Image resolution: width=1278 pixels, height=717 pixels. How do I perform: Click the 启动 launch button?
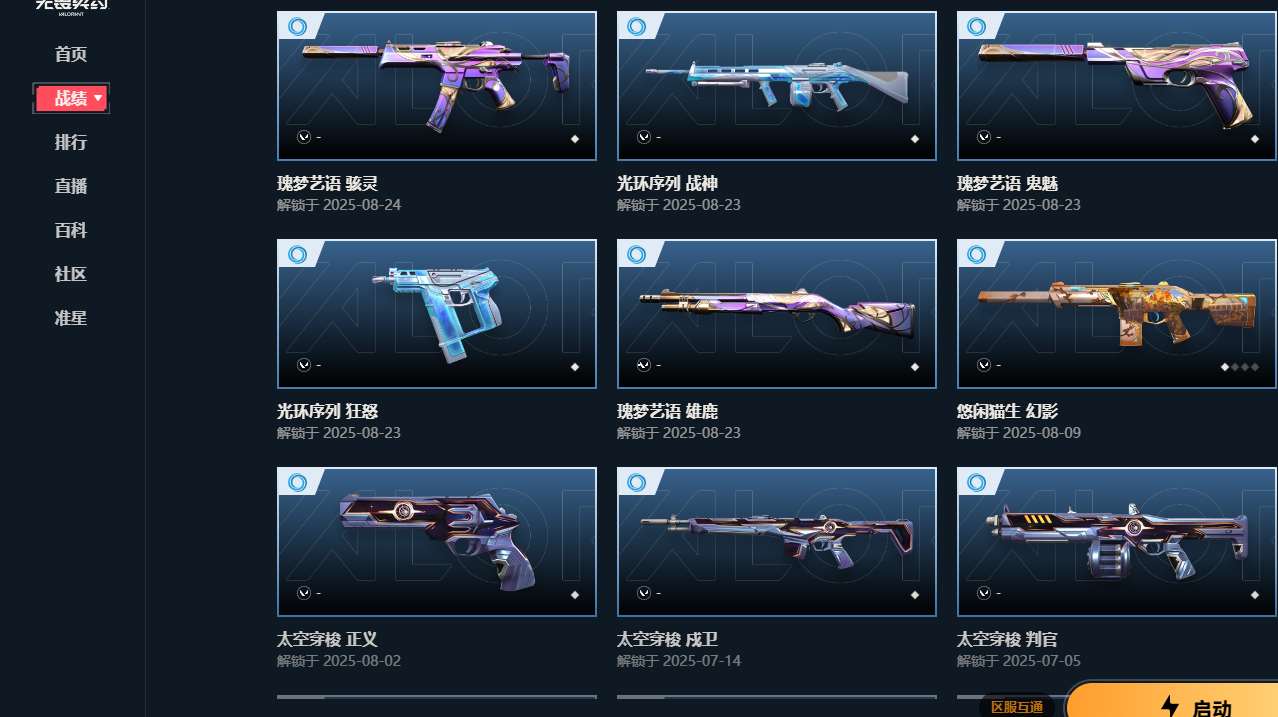click(1172, 700)
